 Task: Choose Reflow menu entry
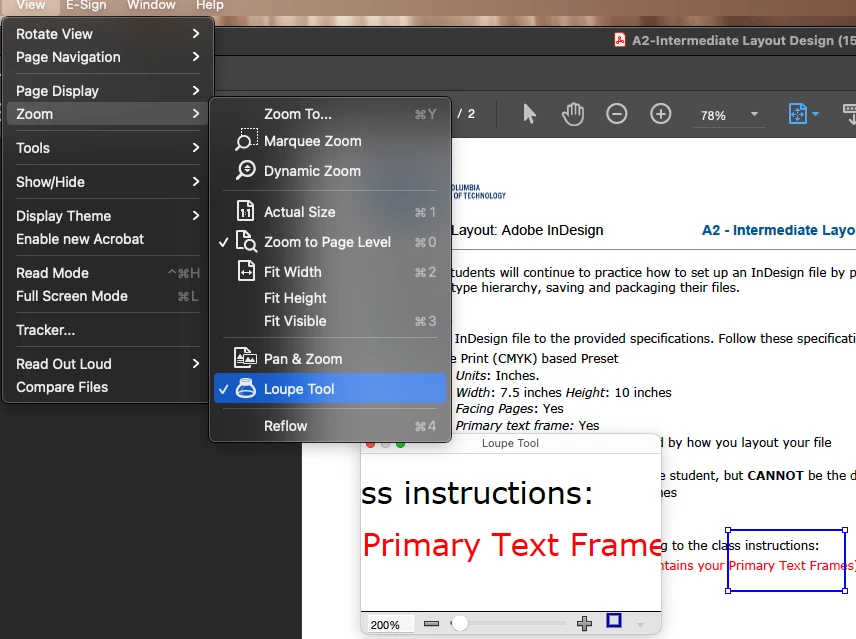click(330, 426)
